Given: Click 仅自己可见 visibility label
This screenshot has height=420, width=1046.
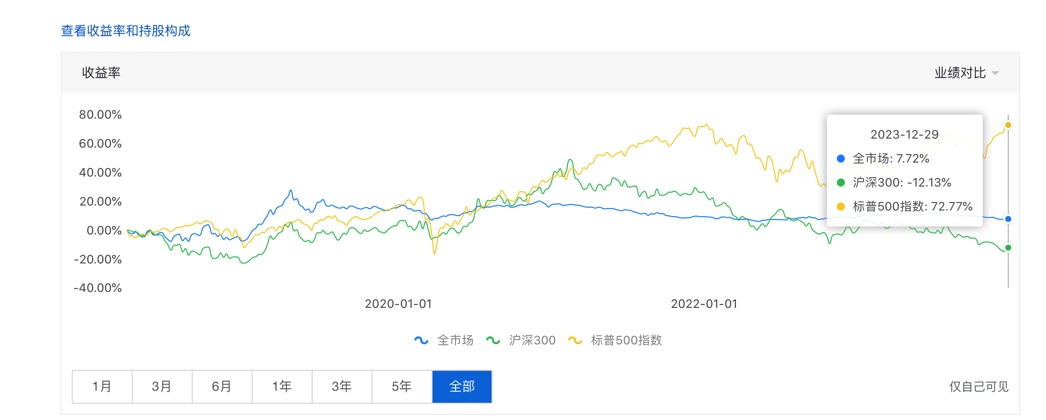Looking at the screenshot, I should [x=978, y=387].
